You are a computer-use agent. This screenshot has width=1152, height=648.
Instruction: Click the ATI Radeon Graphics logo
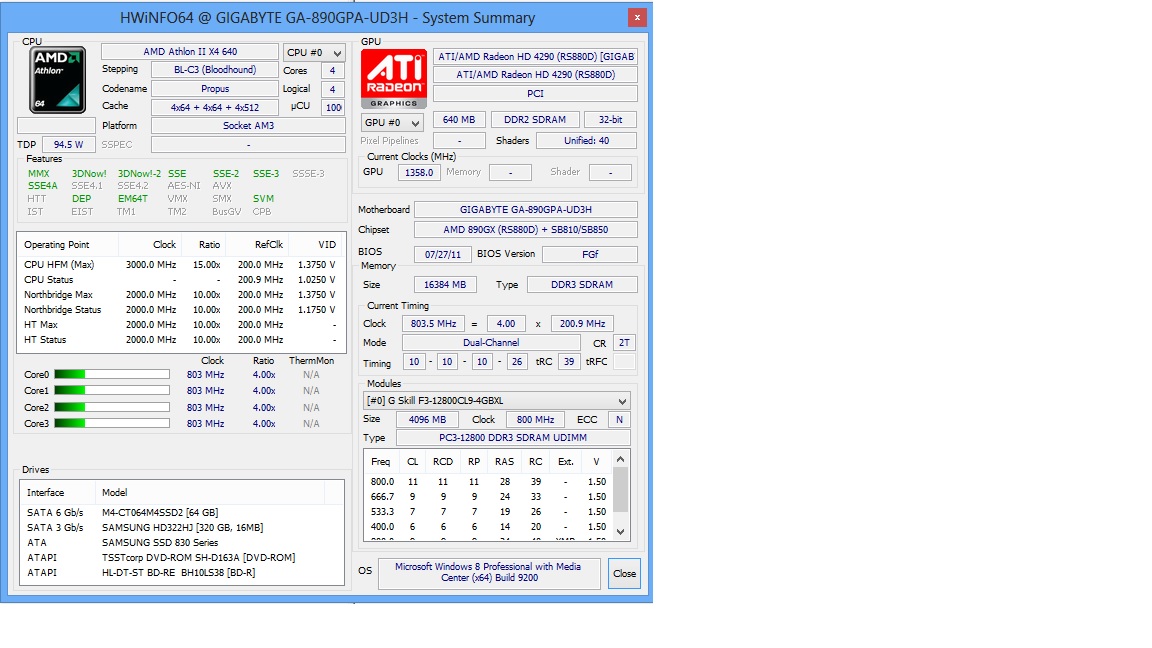click(394, 79)
